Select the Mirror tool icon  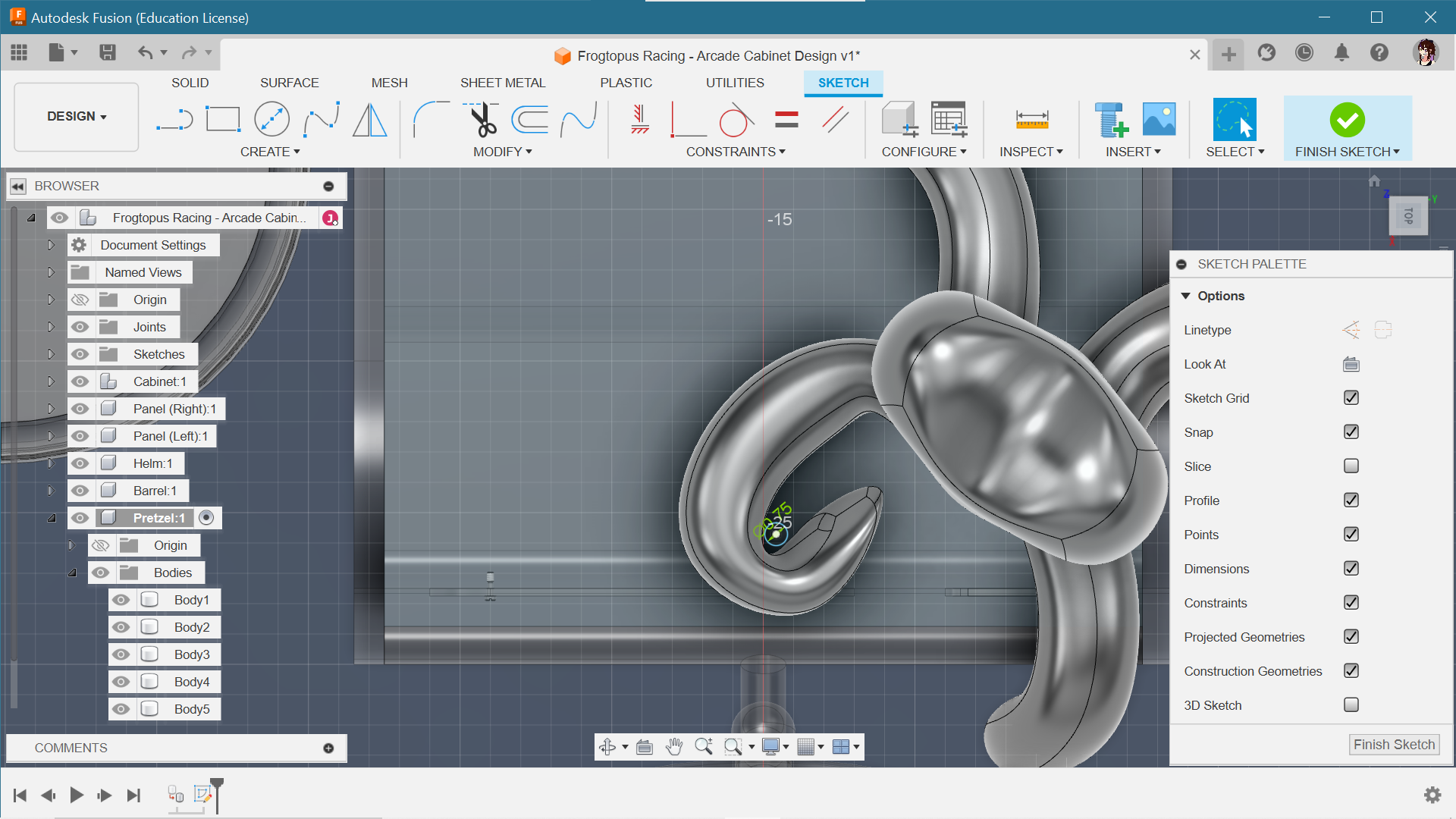click(x=370, y=120)
